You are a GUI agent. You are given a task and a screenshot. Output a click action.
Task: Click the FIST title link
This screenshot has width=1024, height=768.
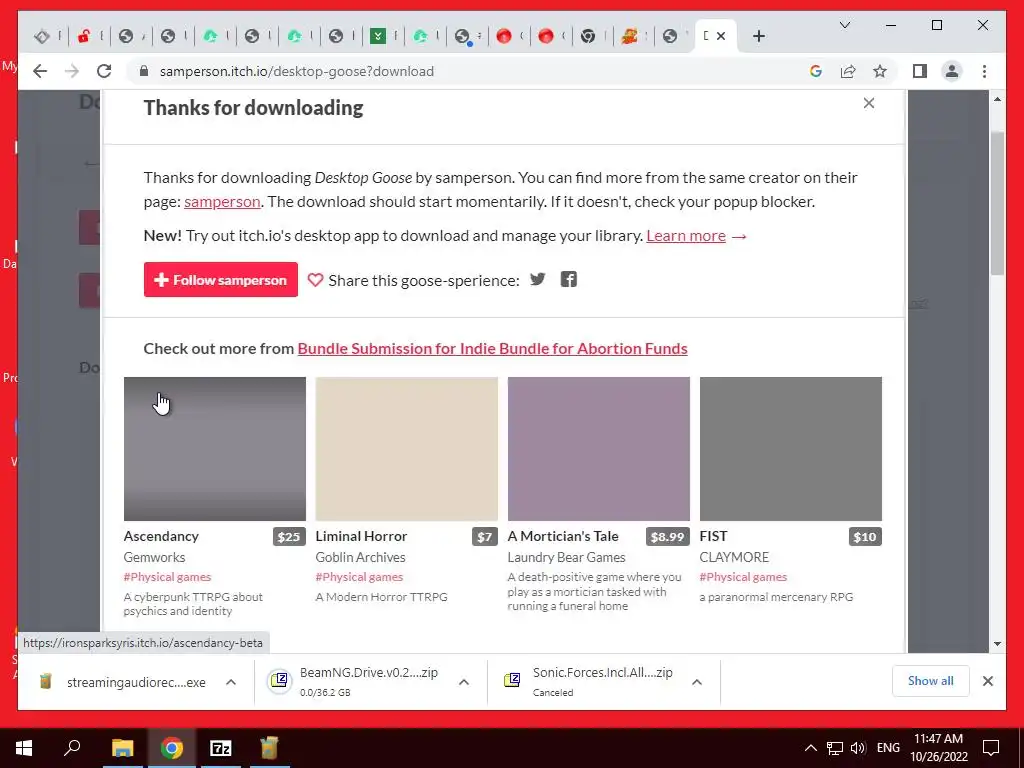(x=713, y=536)
